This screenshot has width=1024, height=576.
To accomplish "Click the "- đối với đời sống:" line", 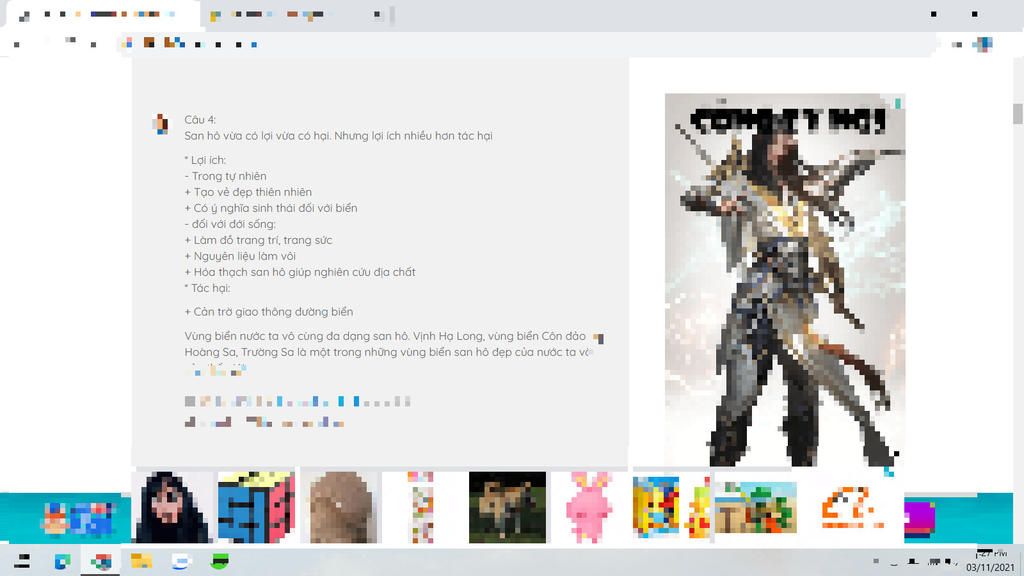I will tap(230, 224).
